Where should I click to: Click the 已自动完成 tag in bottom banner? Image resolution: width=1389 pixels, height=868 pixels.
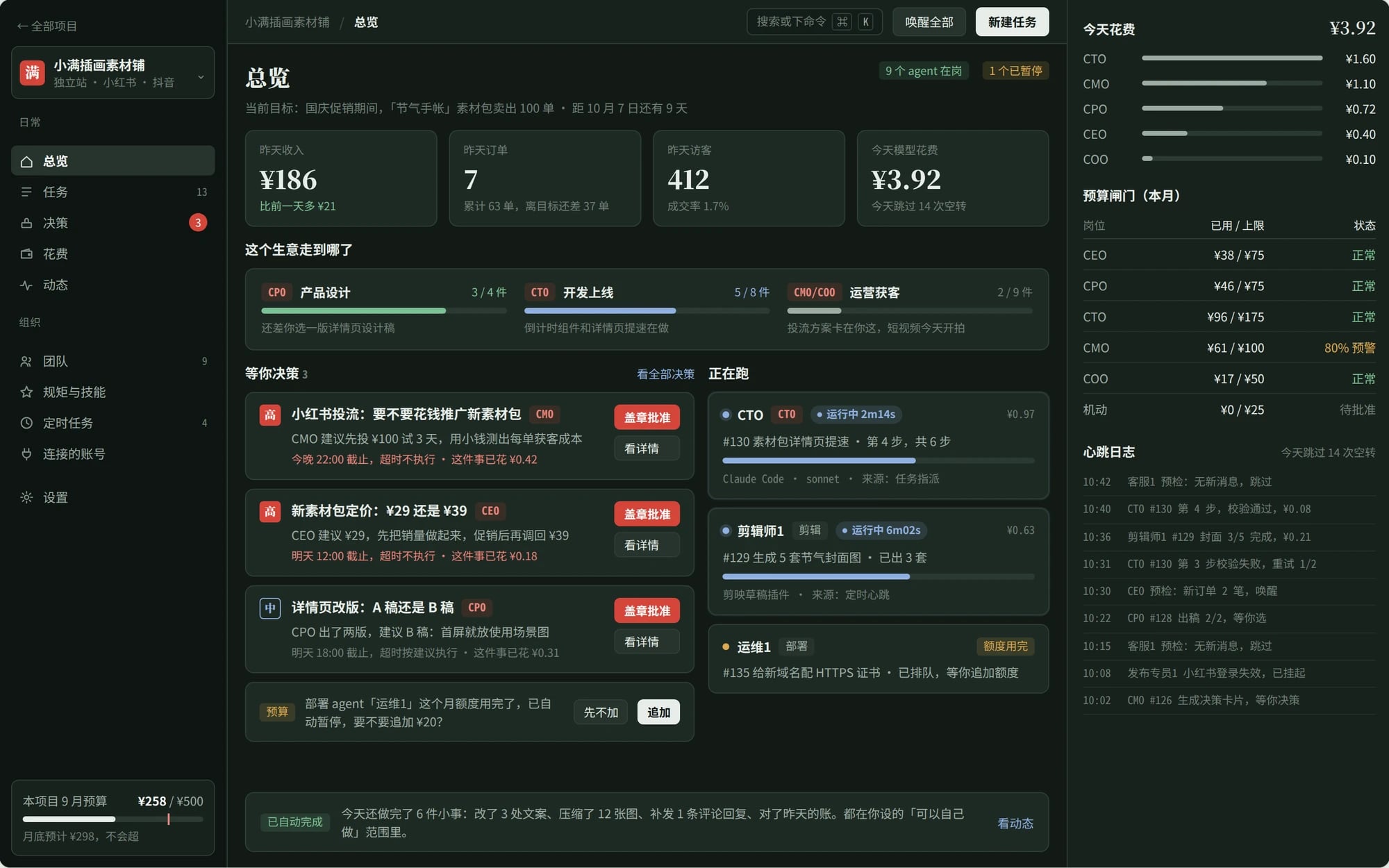pyautogui.click(x=294, y=822)
